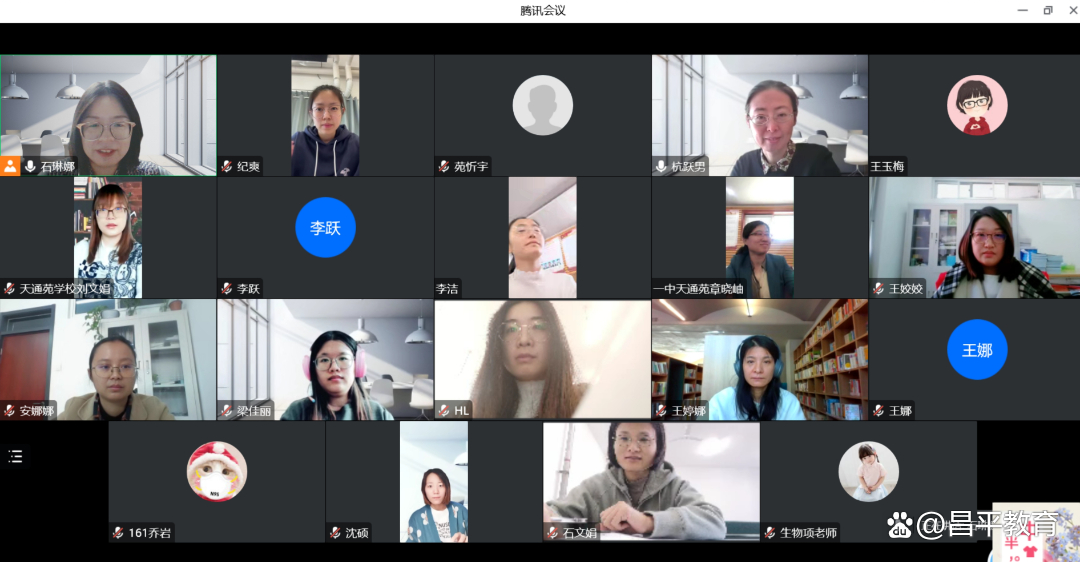
Task: Click the muted mic icon beside 王姣姣
Action: coord(878,289)
